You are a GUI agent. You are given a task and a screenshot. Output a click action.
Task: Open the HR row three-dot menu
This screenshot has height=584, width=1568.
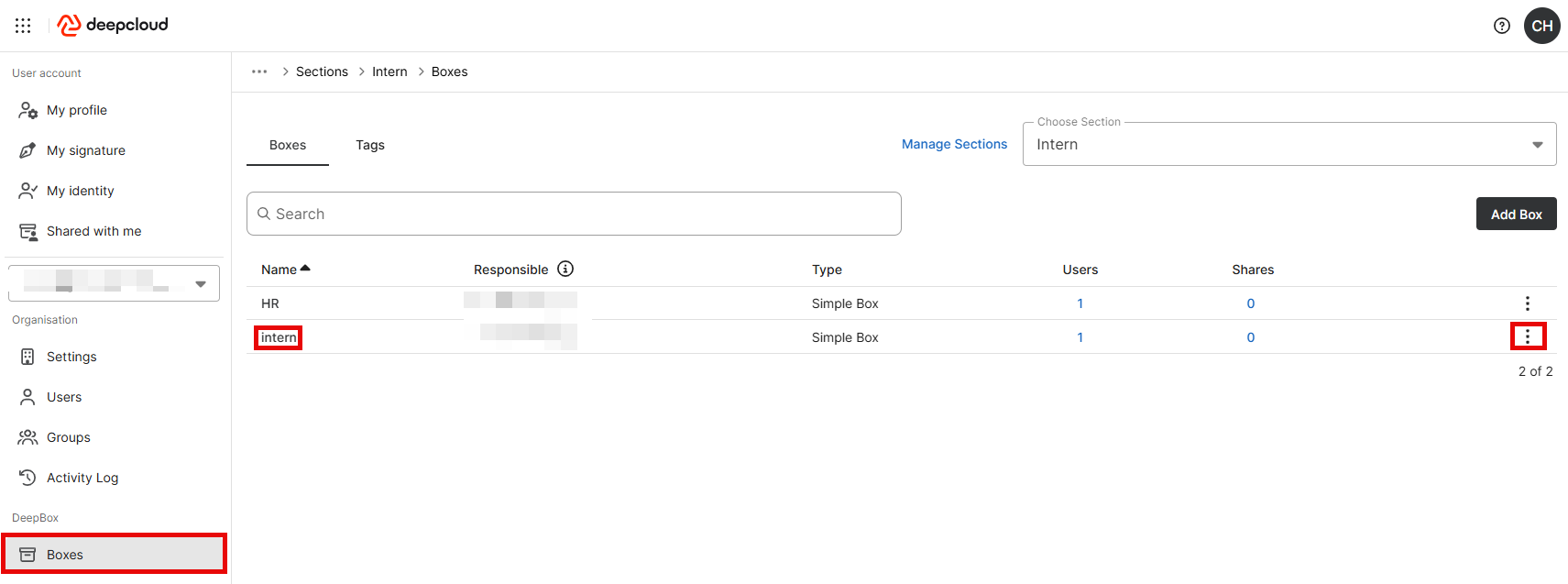(x=1527, y=303)
